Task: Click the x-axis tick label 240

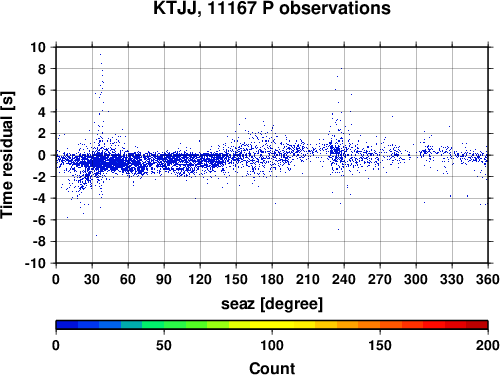Action: pos(344,279)
